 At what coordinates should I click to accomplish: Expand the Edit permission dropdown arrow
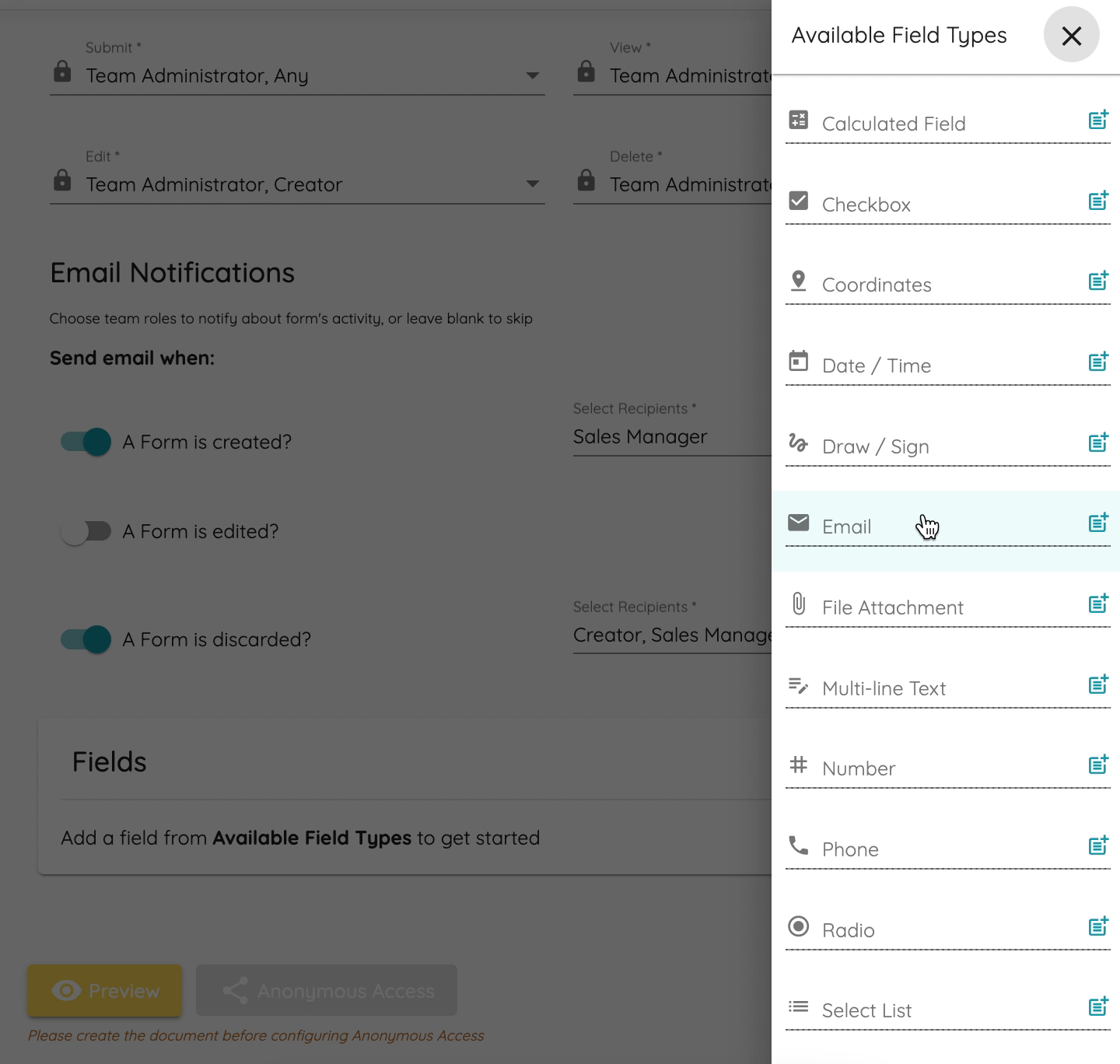pyautogui.click(x=533, y=184)
